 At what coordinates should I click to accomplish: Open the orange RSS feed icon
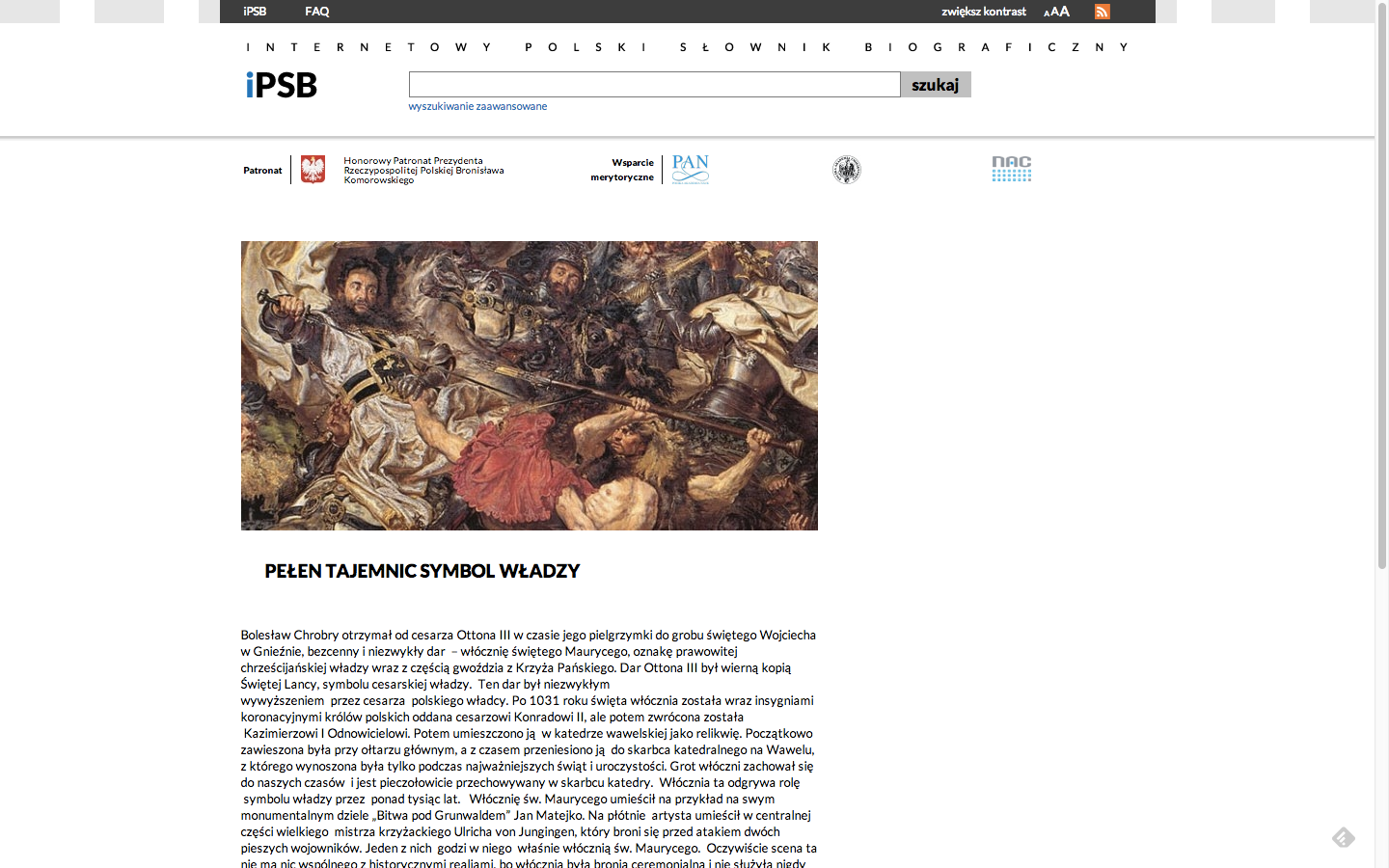coord(1103,12)
